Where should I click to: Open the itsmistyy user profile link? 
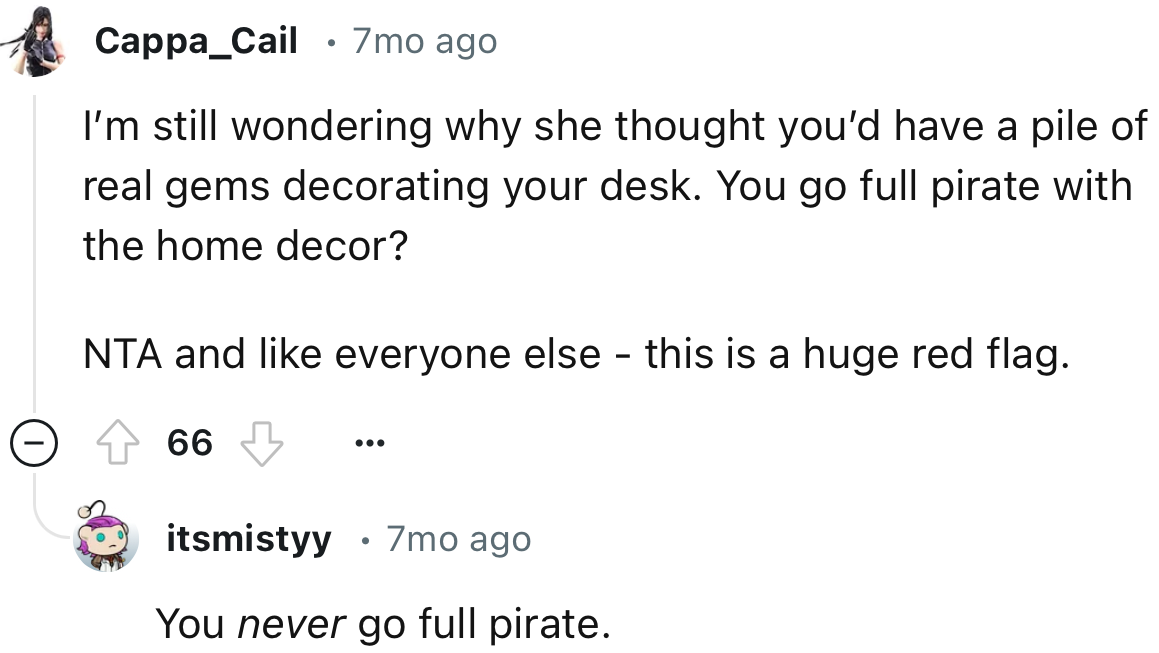coord(249,539)
